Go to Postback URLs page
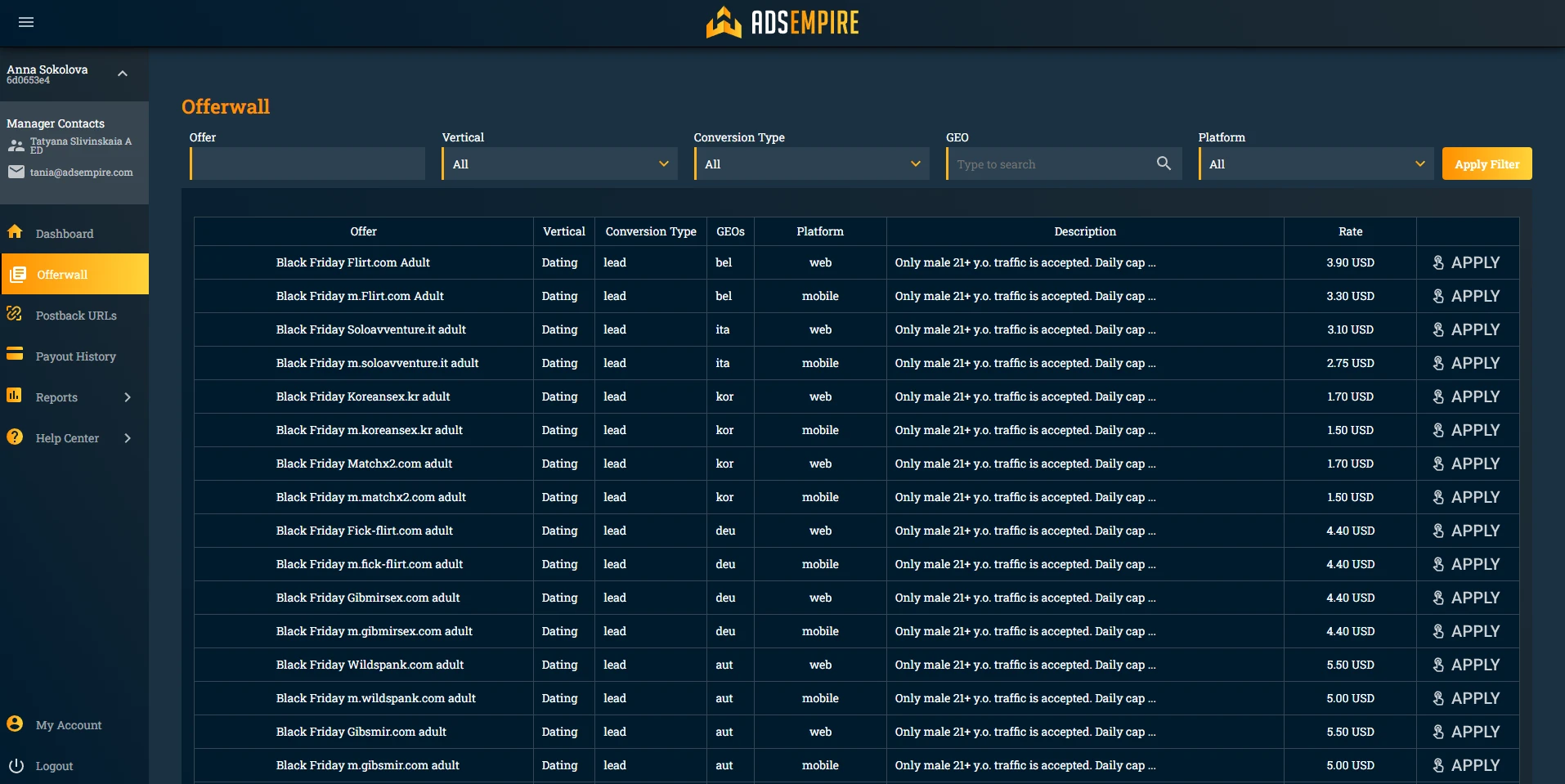1565x784 pixels. (74, 315)
